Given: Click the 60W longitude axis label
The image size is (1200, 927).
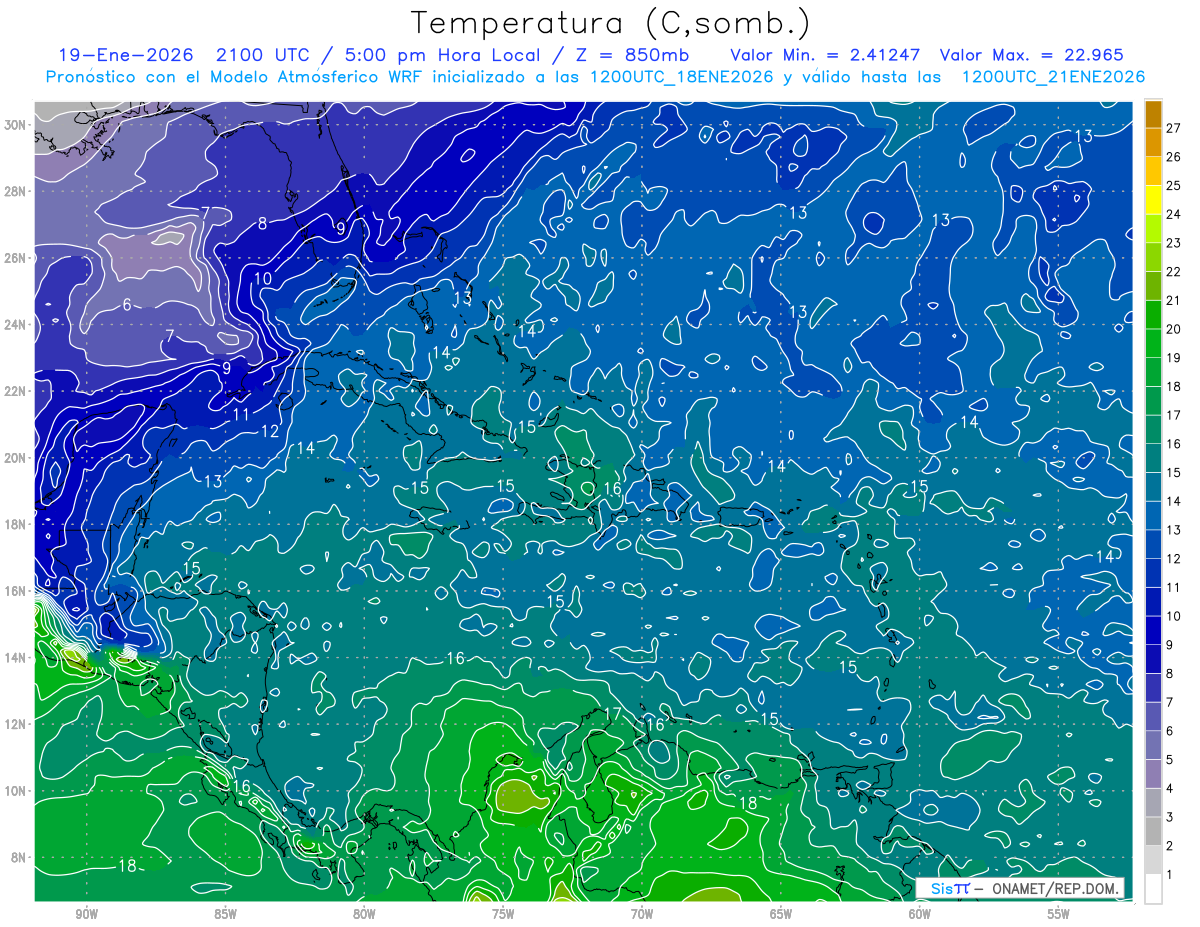Looking at the screenshot, I should pyautogui.click(x=920, y=914).
